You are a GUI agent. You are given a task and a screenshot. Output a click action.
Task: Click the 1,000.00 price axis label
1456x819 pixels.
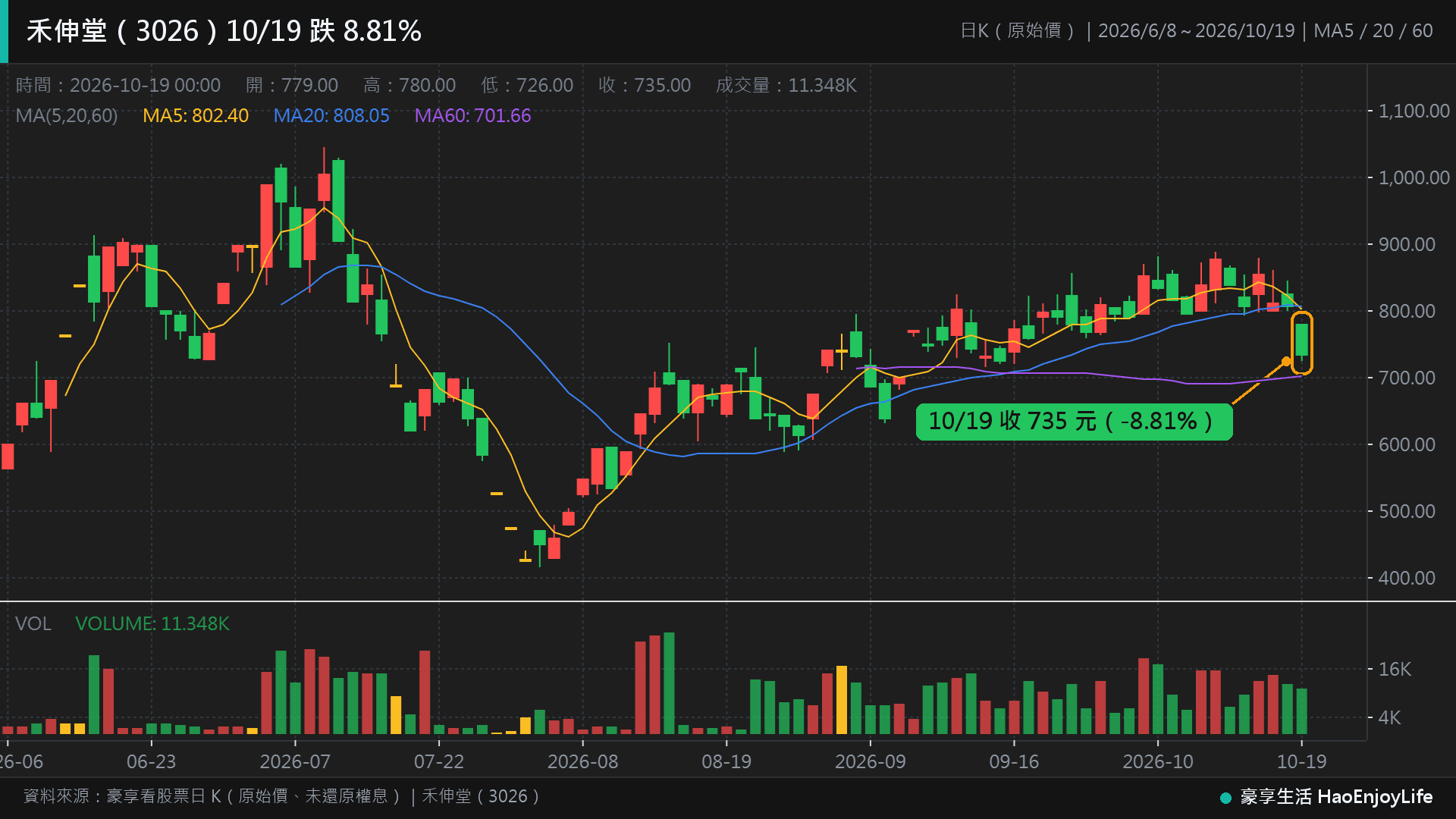coord(1414,178)
